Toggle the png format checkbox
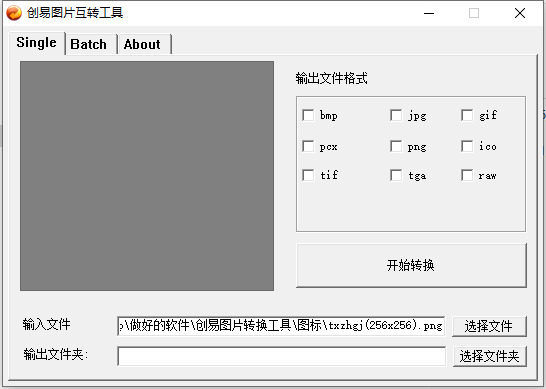Screen dimensions: 546x389 (x=396, y=146)
